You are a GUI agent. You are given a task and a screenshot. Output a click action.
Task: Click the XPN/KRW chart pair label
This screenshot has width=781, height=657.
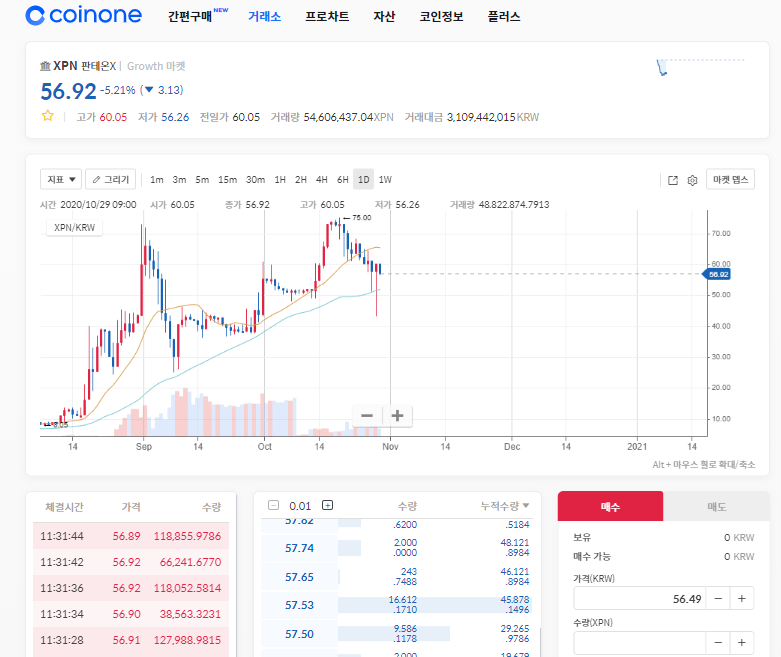(x=74, y=228)
